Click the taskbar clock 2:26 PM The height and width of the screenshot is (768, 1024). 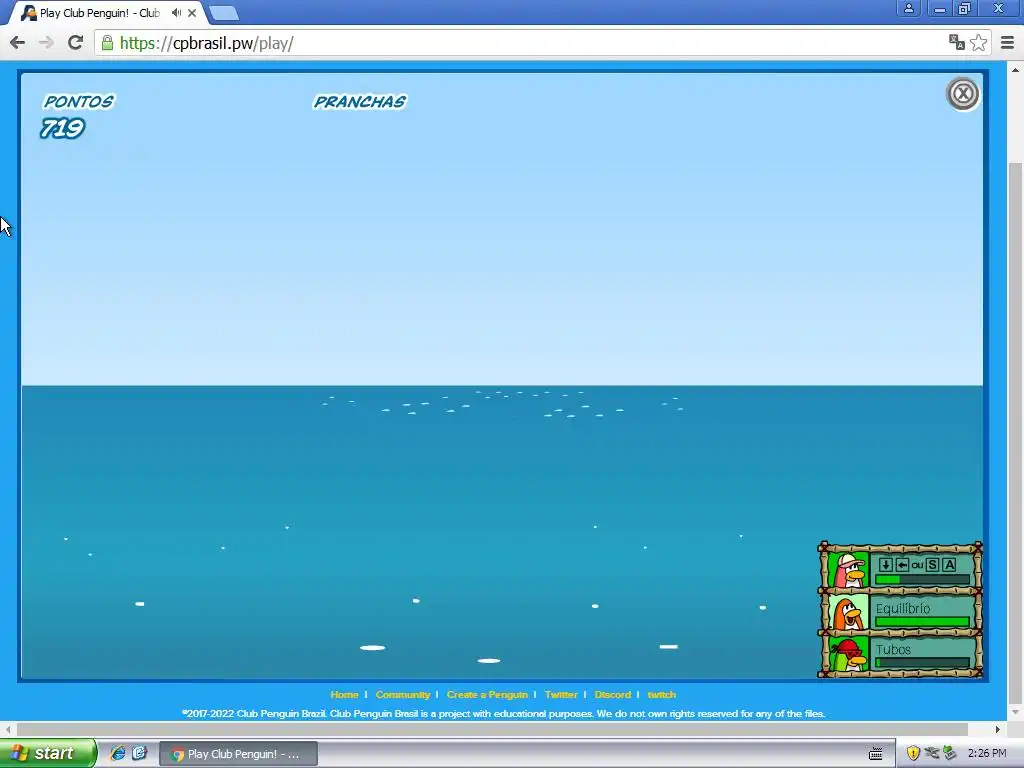pos(987,754)
